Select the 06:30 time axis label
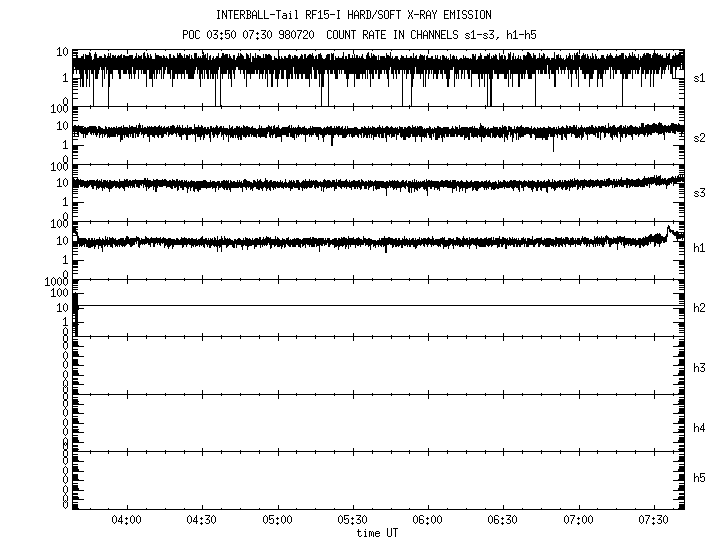 pos(502,520)
